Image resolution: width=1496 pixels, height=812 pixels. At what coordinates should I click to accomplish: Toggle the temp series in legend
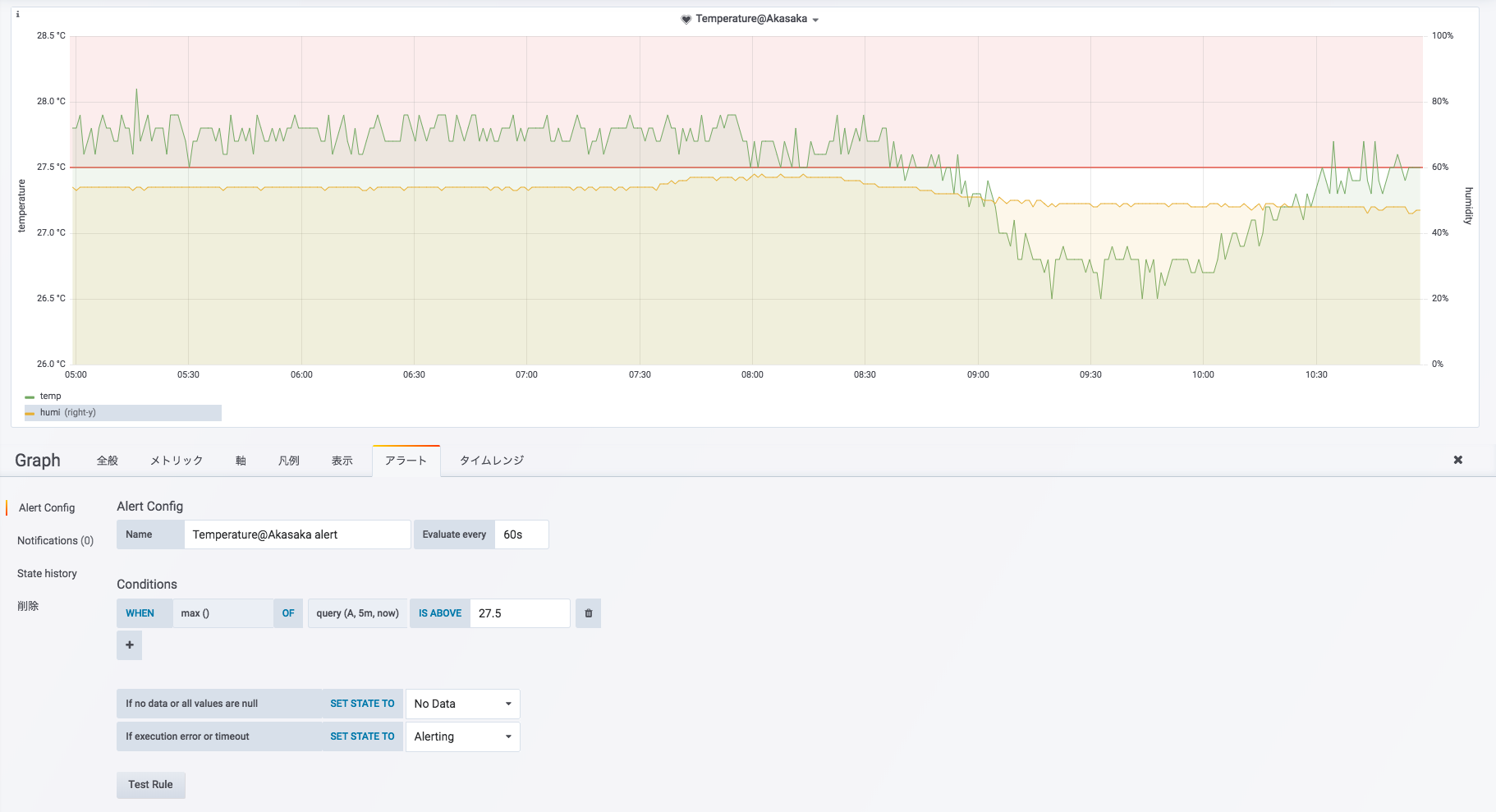pyautogui.click(x=50, y=396)
